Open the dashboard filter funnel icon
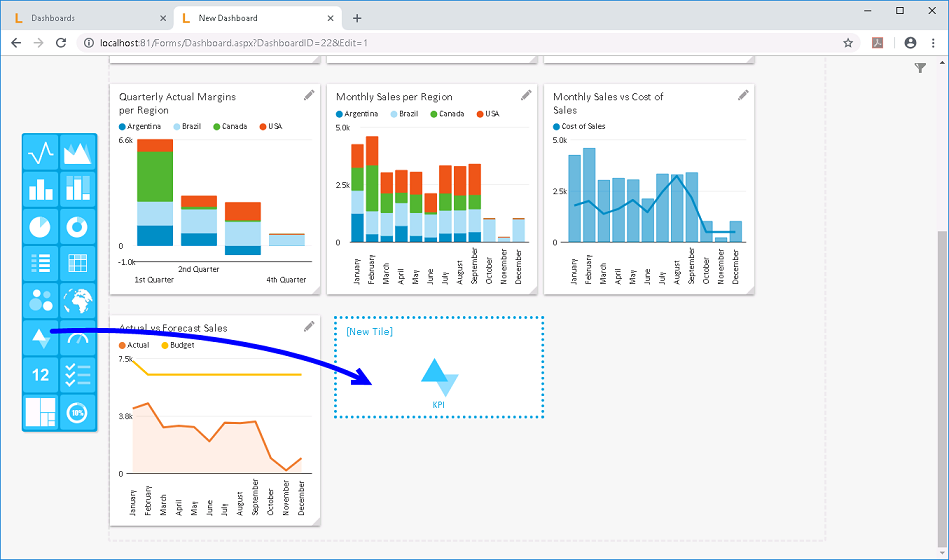The height and width of the screenshot is (560, 949). 920,68
